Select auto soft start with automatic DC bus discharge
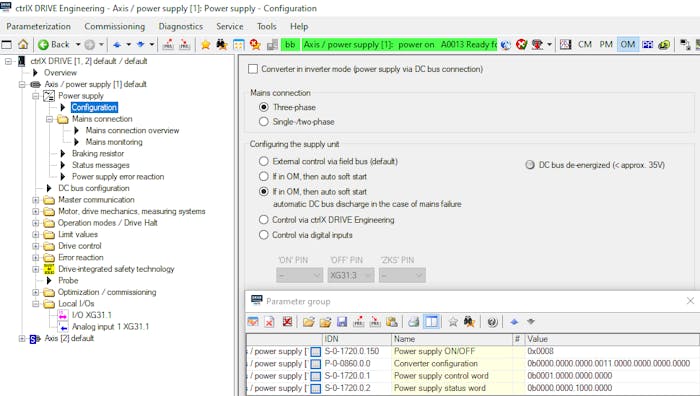Viewport: 700px width, 396px height. [x=264, y=192]
